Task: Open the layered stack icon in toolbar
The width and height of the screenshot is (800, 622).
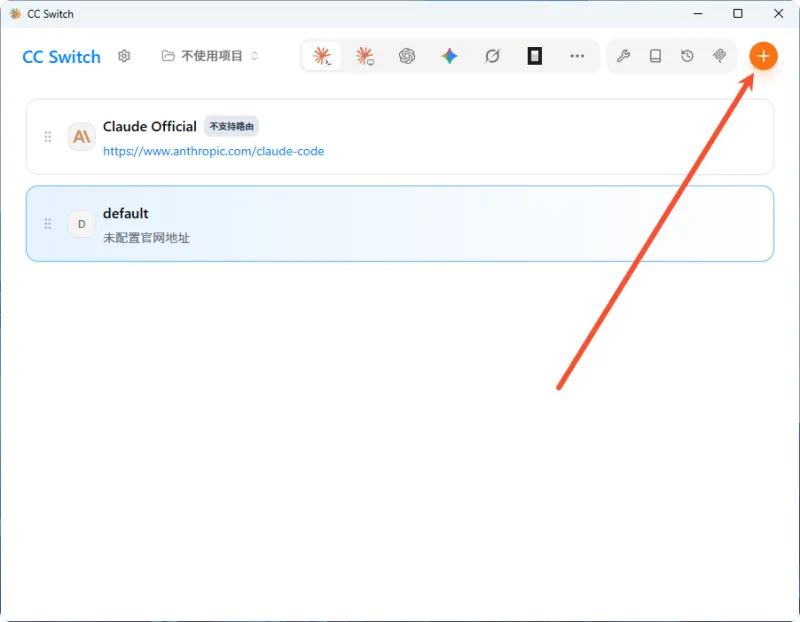Action: [x=719, y=56]
